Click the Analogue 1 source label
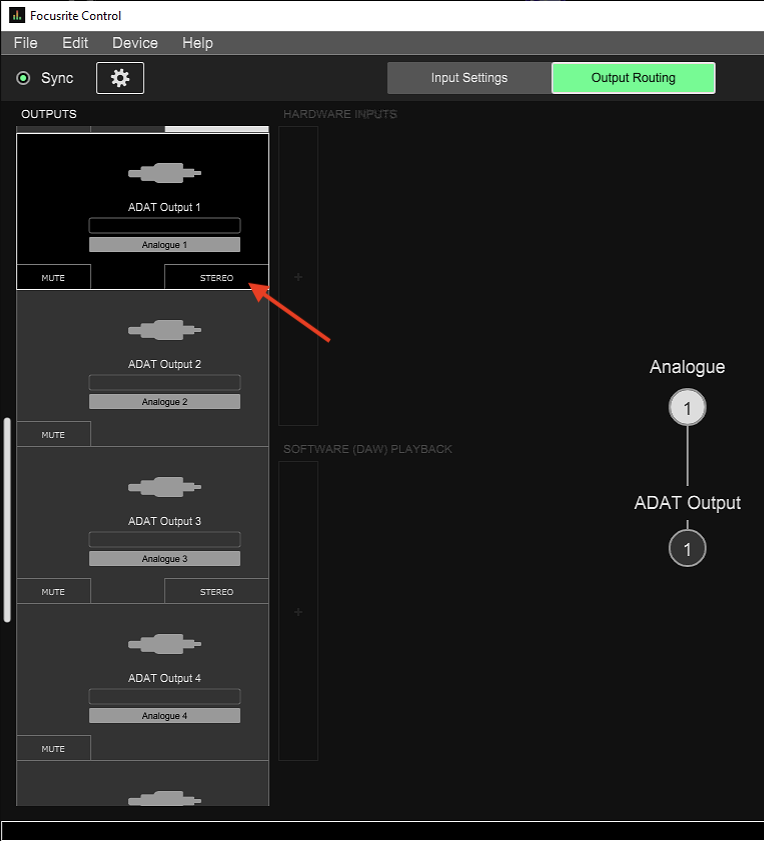 click(165, 245)
